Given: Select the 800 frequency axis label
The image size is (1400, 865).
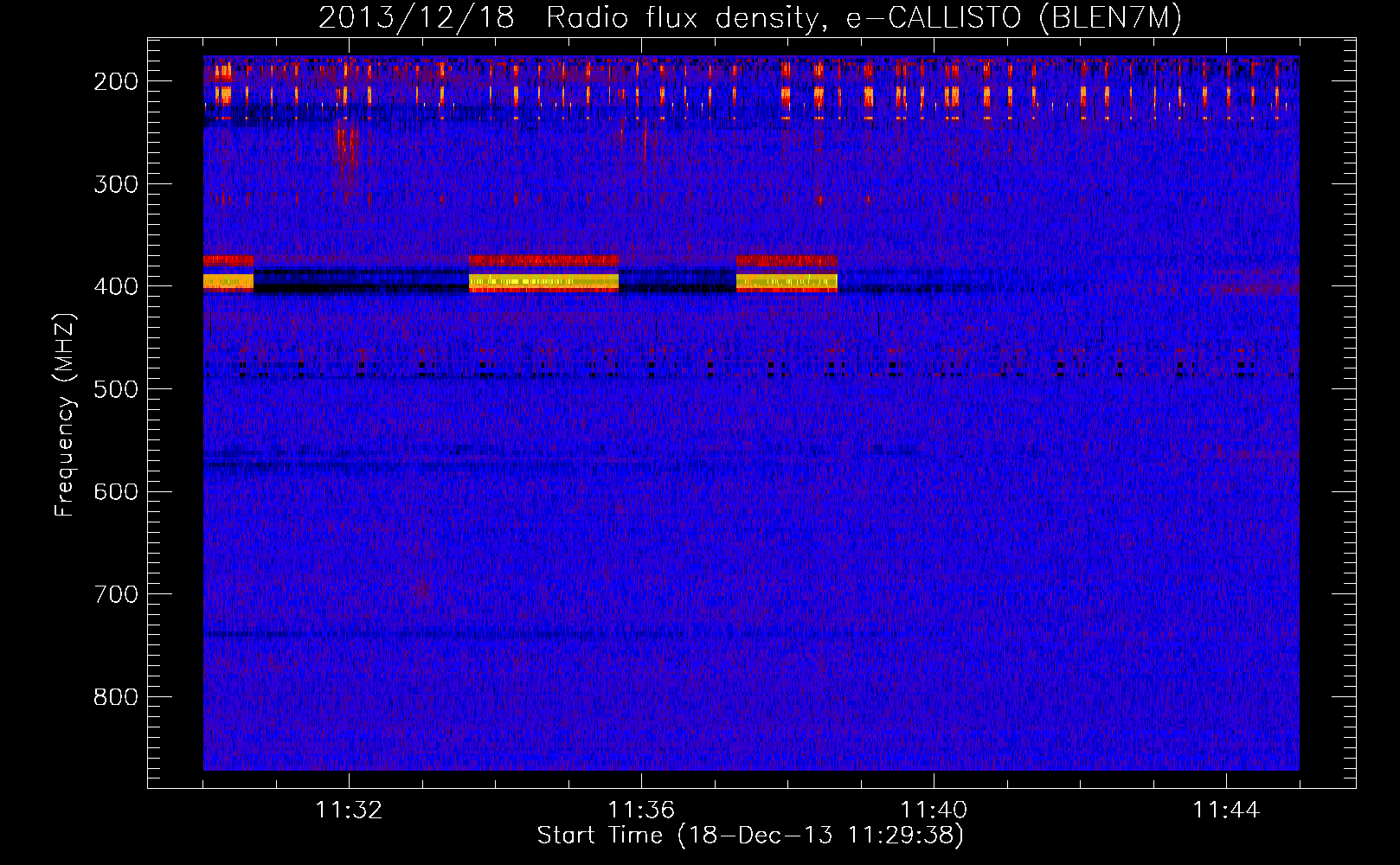Looking at the screenshot, I should [x=116, y=697].
